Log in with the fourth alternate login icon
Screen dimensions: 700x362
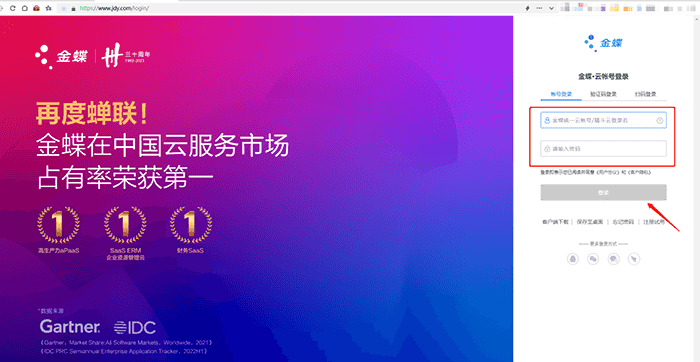tap(634, 259)
